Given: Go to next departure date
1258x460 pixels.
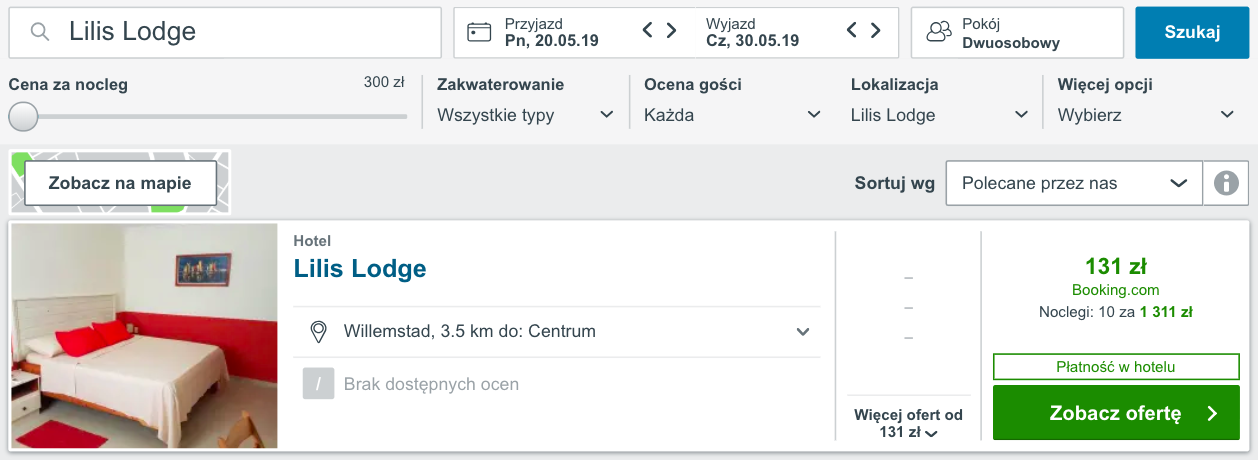Looking at the screenshot, I should (x=876, y=31).
